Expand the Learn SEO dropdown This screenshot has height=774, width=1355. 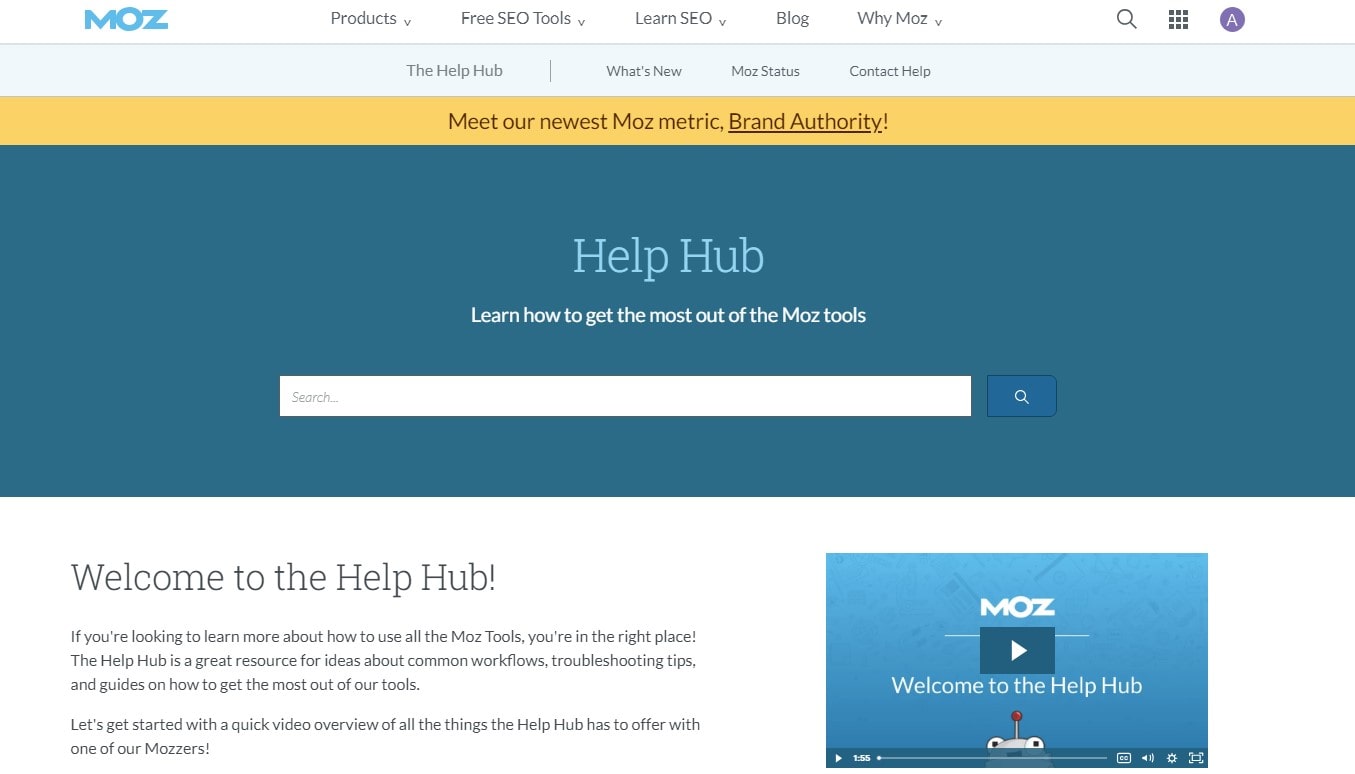[x=681, y=19]
